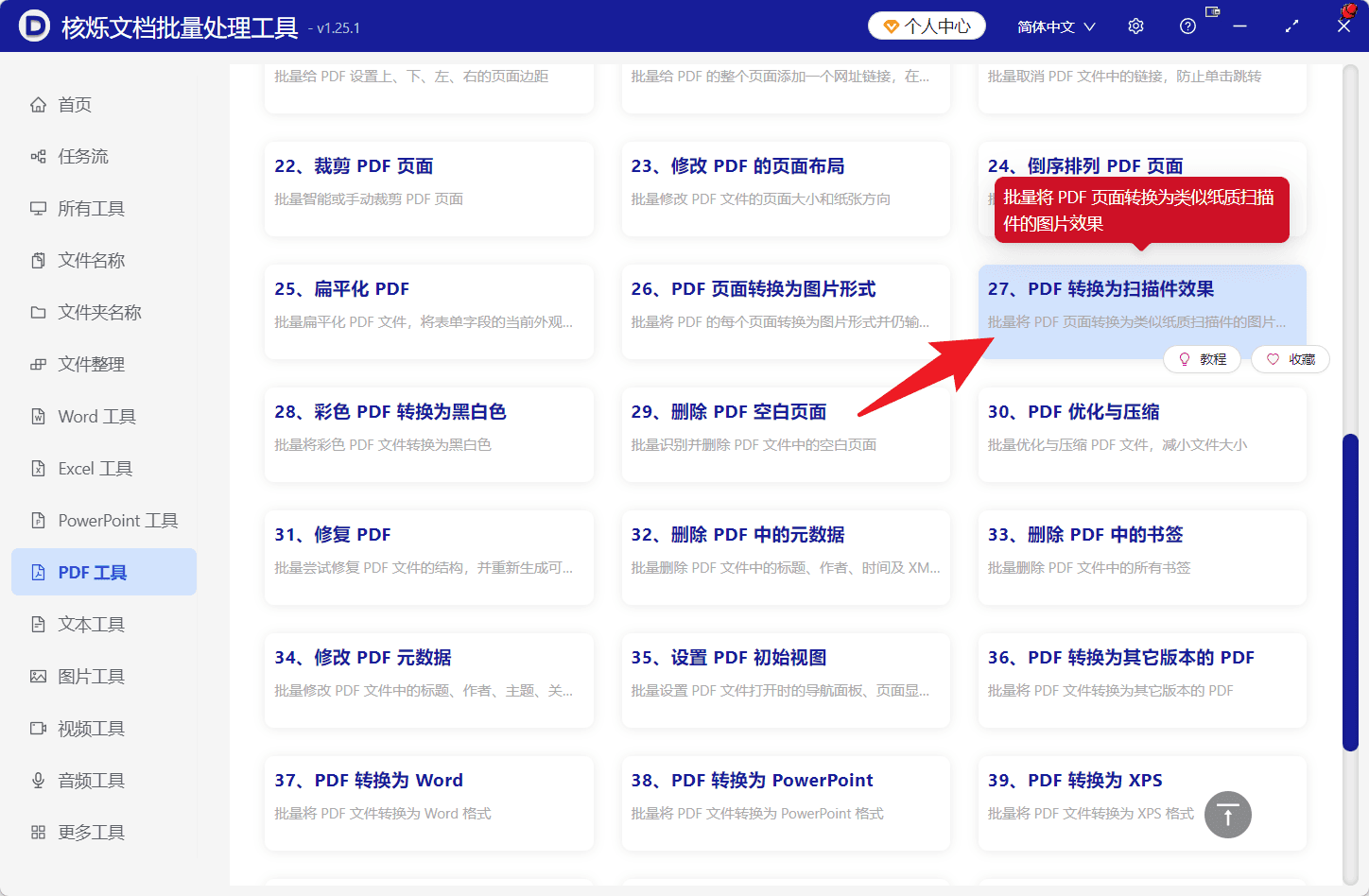Open the 首页 sidebar menu

coord(104,105)
